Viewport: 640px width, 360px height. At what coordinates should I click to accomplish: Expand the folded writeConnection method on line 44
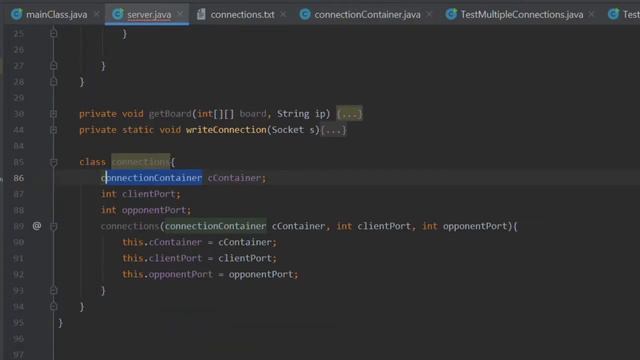pos(53,130)
